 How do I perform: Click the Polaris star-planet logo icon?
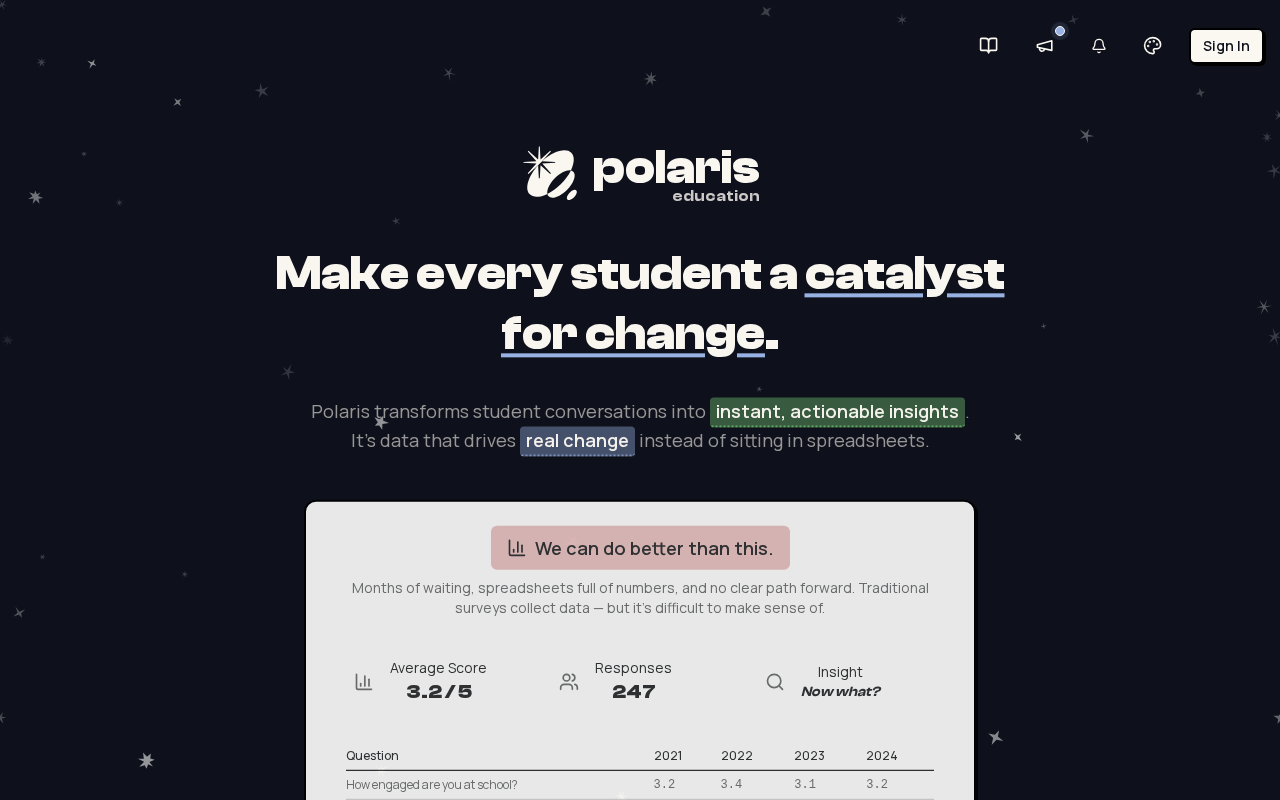tap(551, 173)
